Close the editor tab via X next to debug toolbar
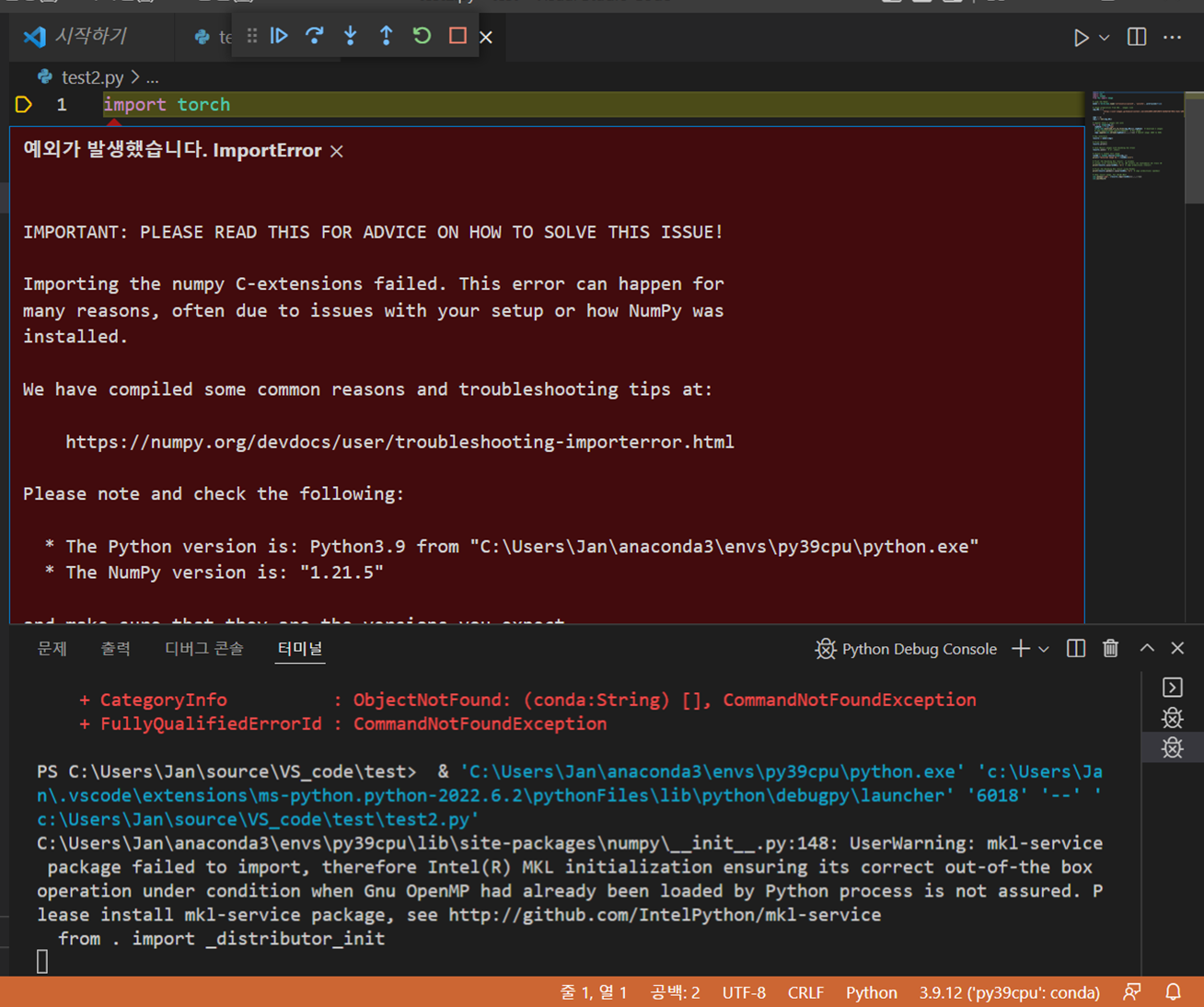 click(487, 38)
